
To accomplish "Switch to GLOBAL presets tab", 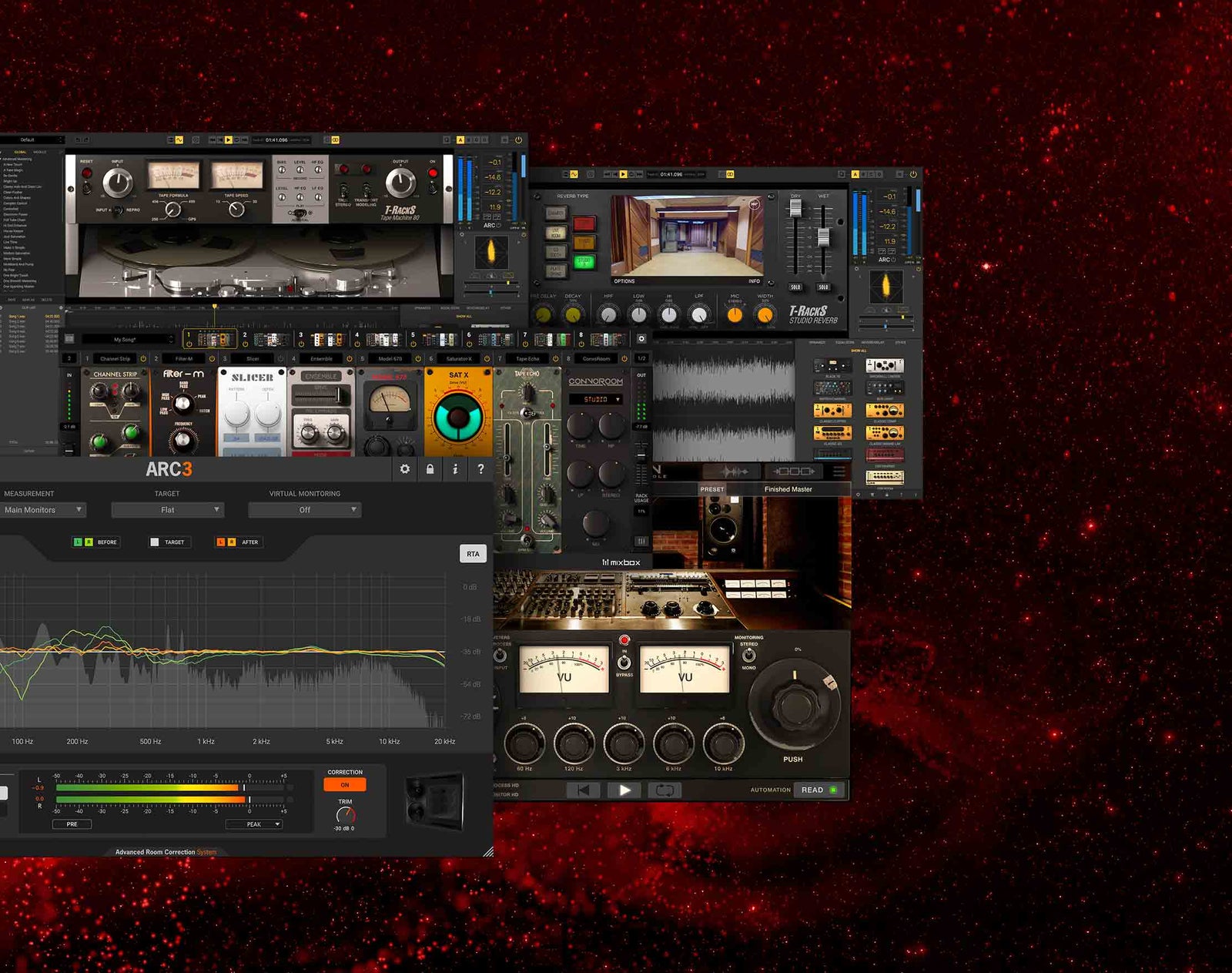I will point(21,152).
